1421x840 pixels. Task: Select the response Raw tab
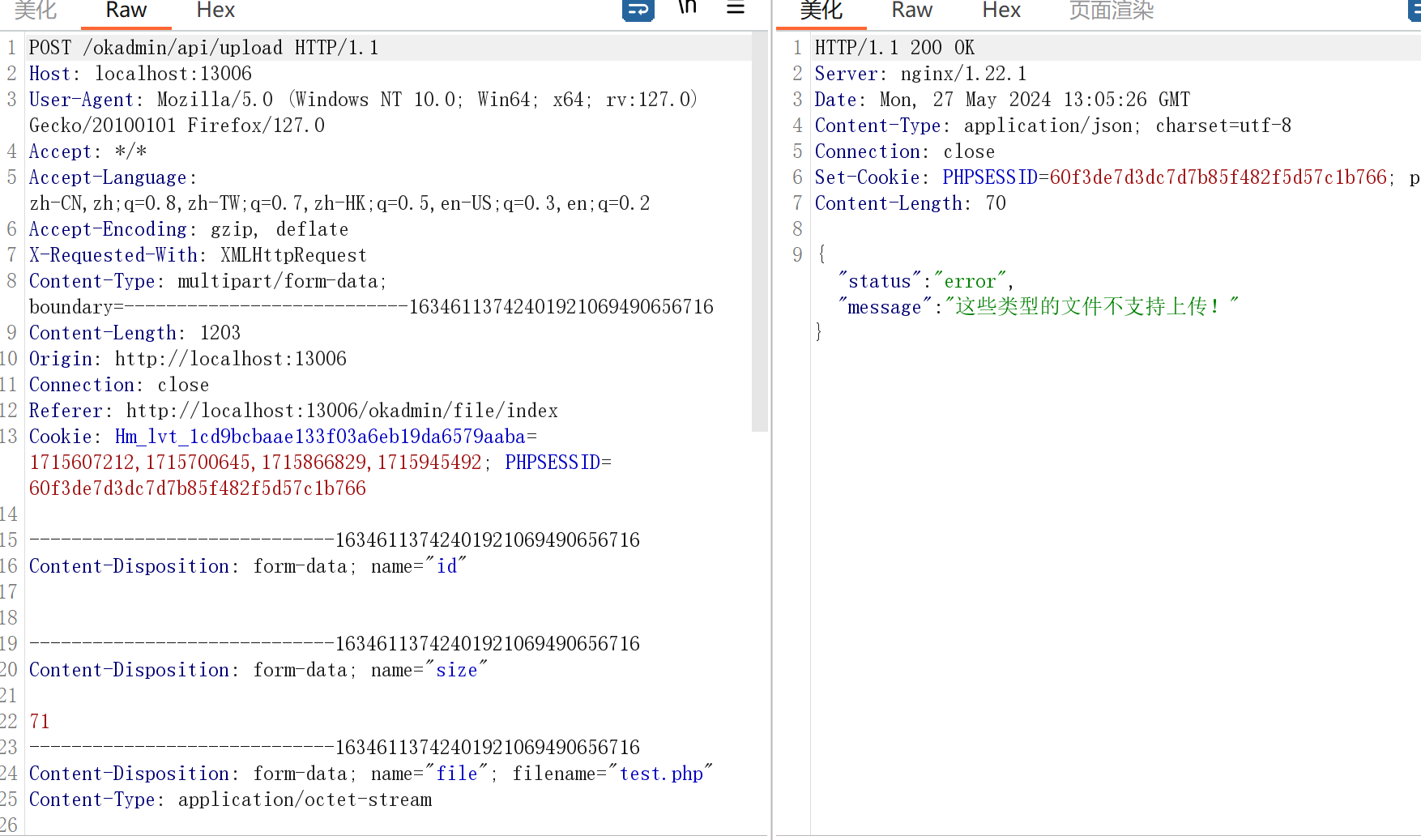click(912, 11)
